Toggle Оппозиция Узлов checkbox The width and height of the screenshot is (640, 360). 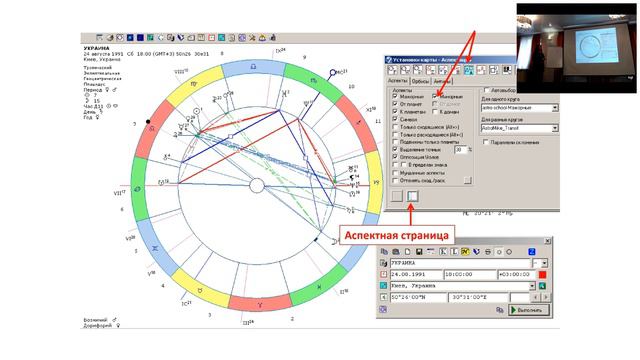point(395,157)
